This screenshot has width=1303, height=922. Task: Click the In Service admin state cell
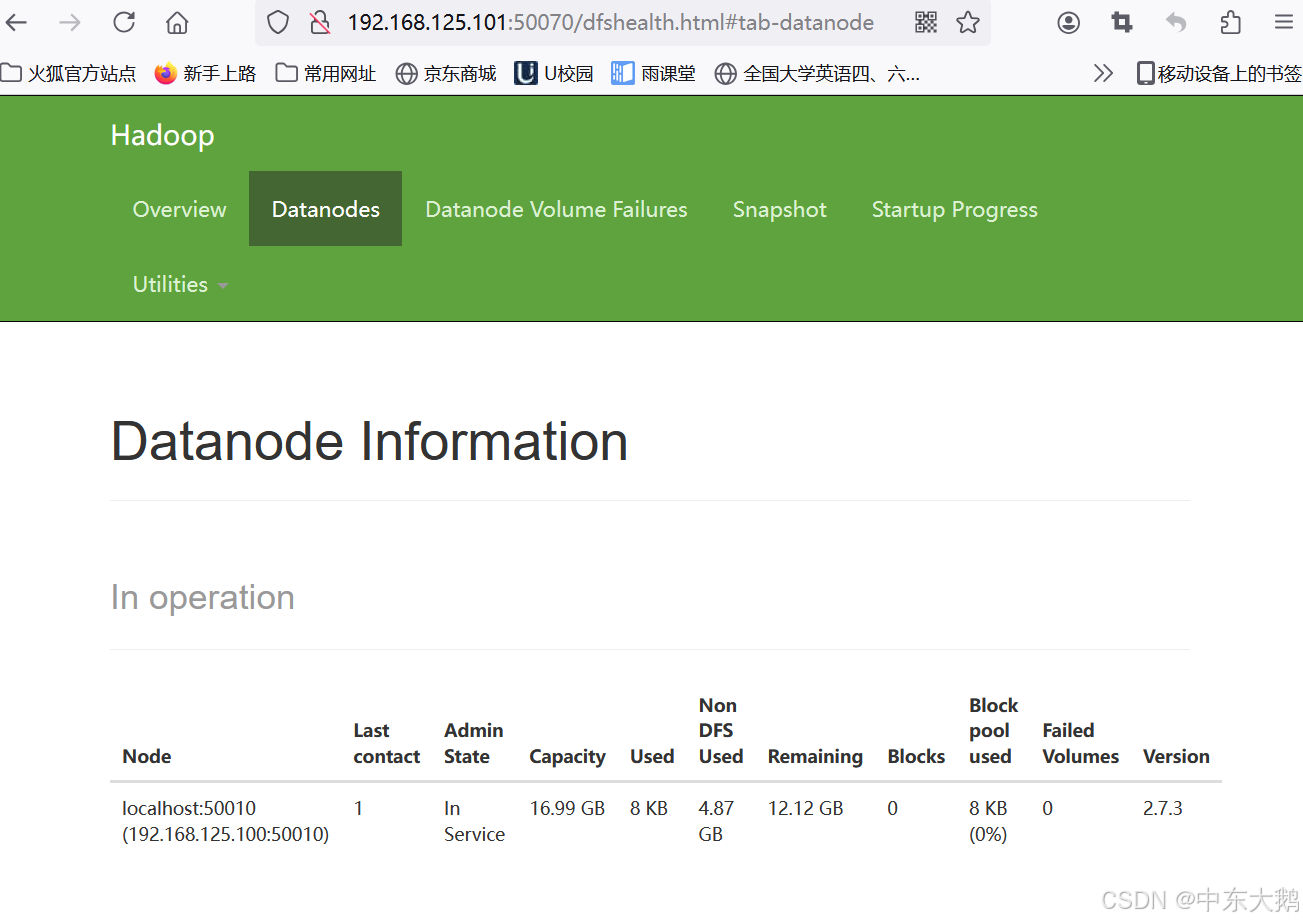click(x=474, y=821)
